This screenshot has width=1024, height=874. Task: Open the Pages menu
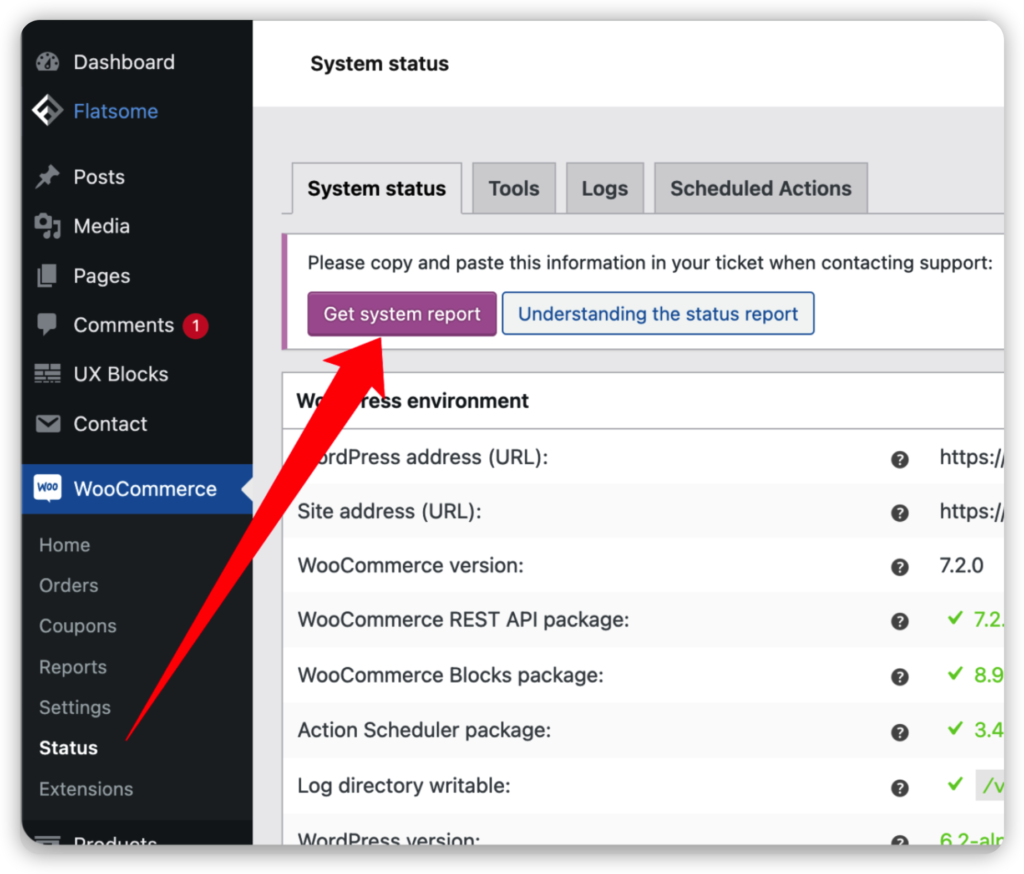(102, 276)
